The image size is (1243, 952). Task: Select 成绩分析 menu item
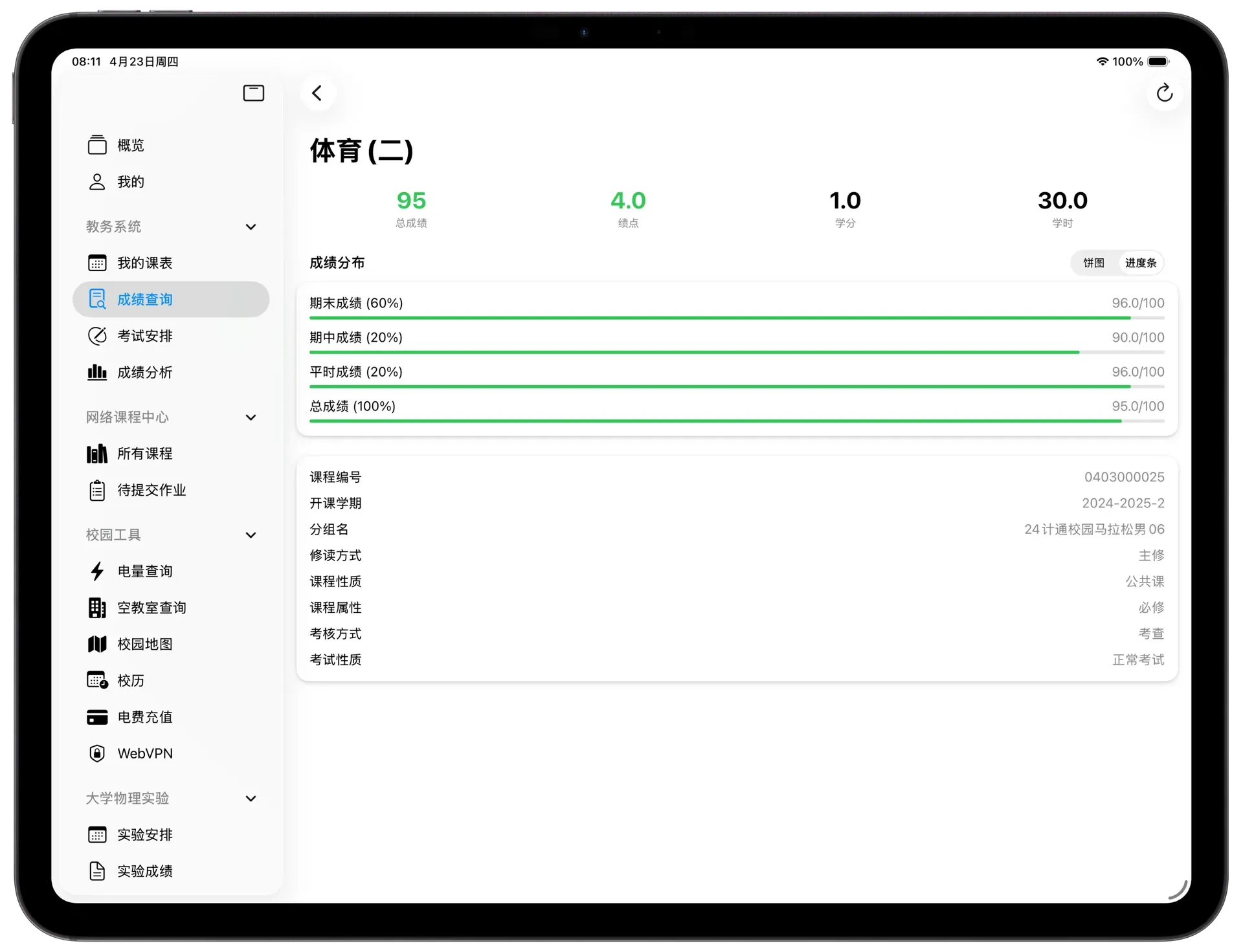pos(171,372)
